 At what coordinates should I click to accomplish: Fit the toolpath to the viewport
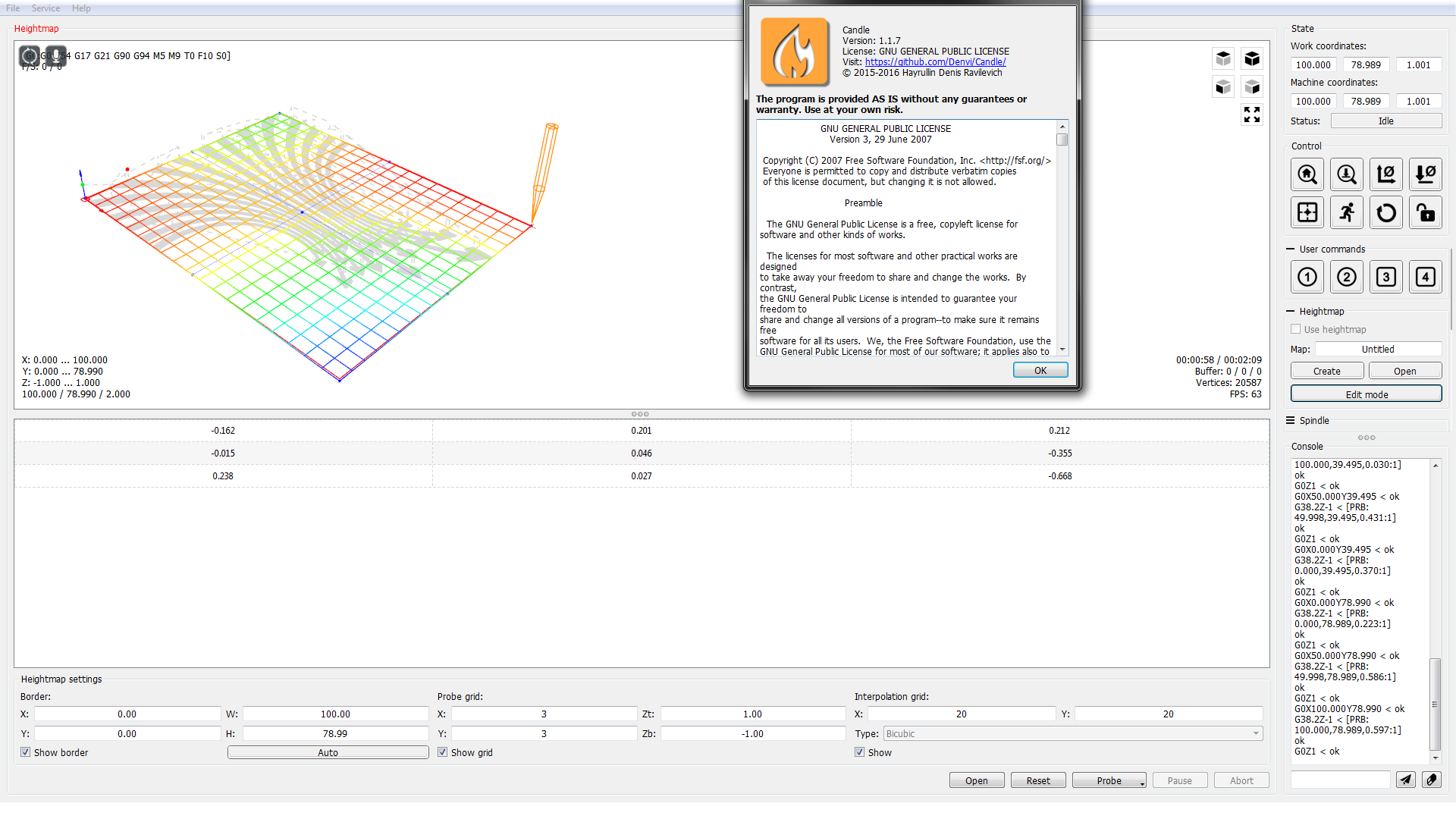click(1252, 115)
